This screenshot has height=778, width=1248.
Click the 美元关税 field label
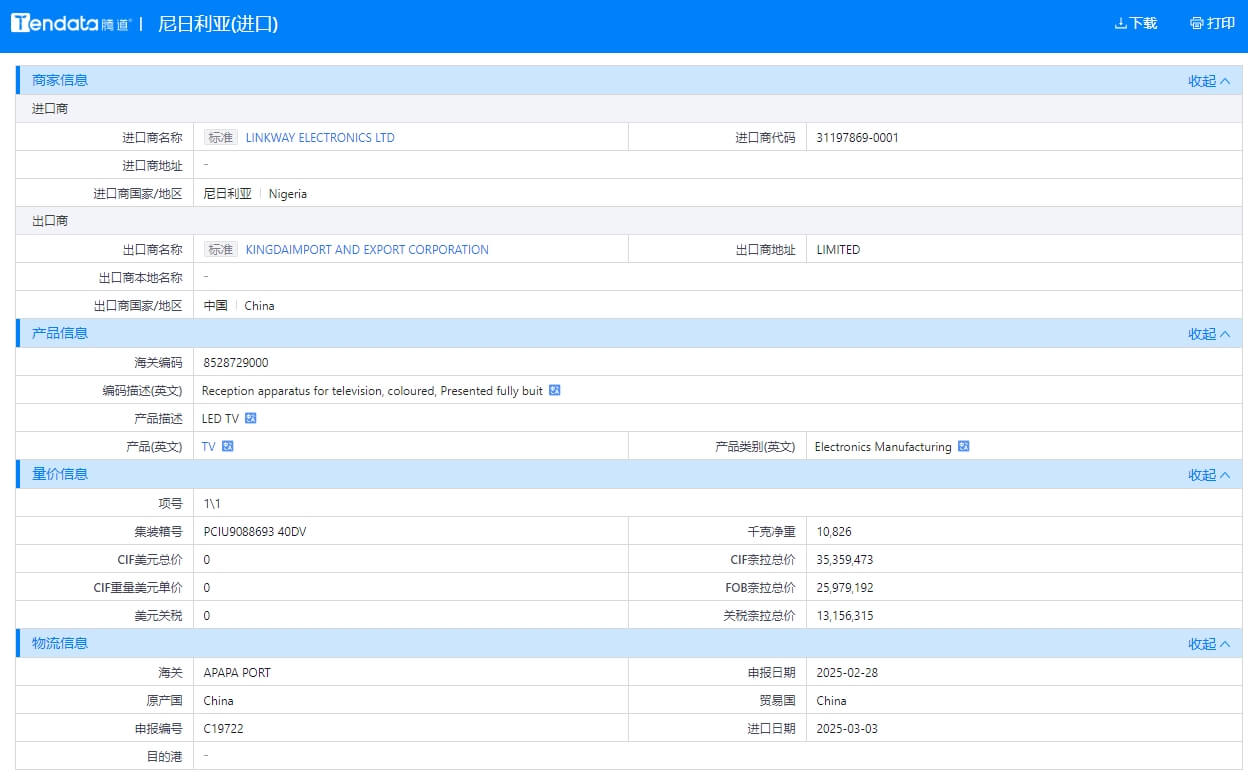[x=159, y=616]
